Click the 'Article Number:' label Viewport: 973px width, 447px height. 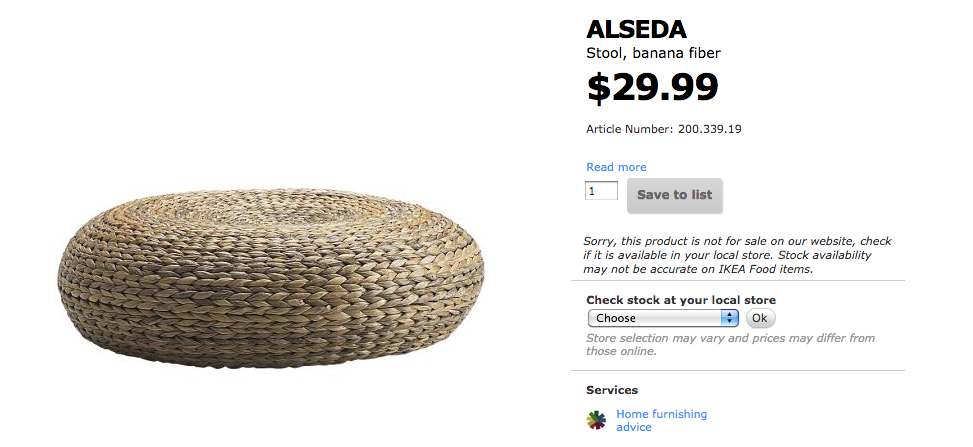click(x=629, y=129)
